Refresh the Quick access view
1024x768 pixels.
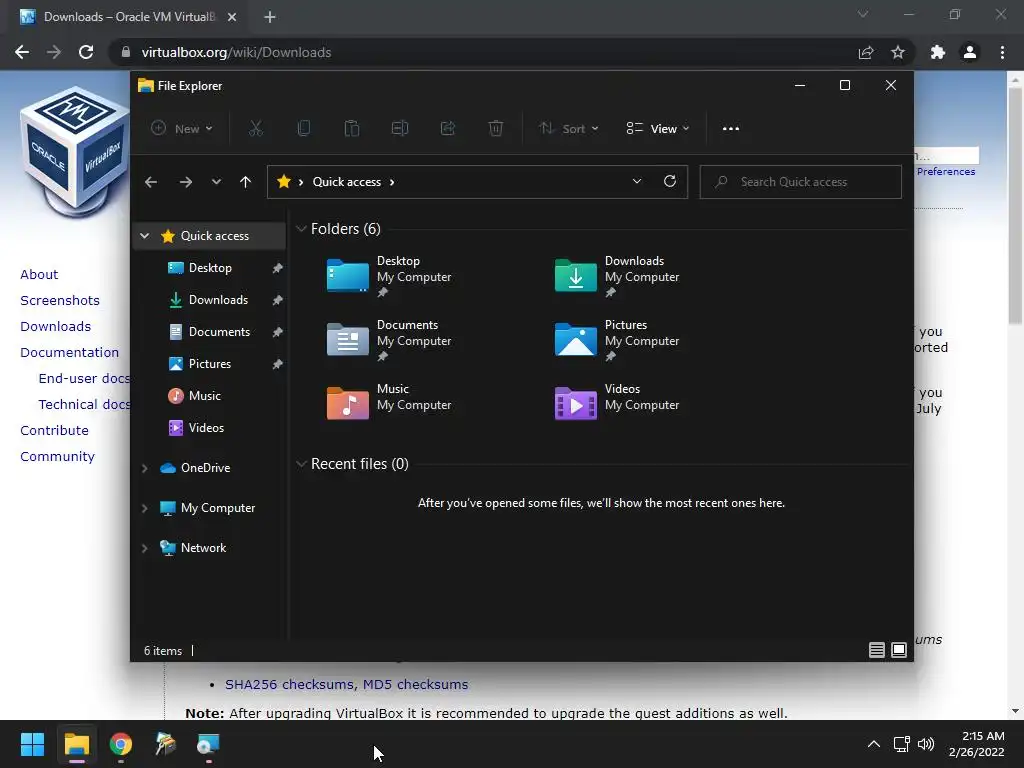click(x=669, y=182)
